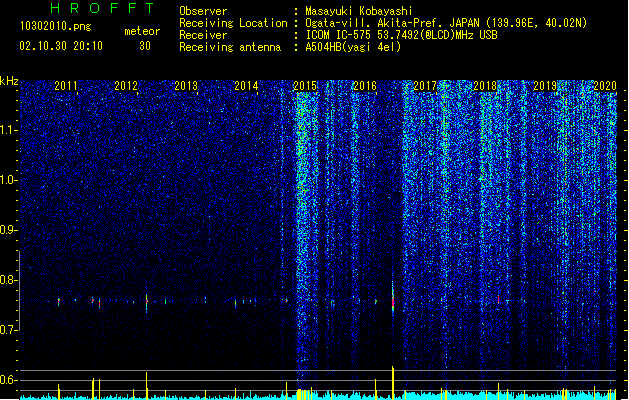Click the 0.6 kHz axis label
The height and width of the screenshot is (400, 629).
[x=9, y=380]
